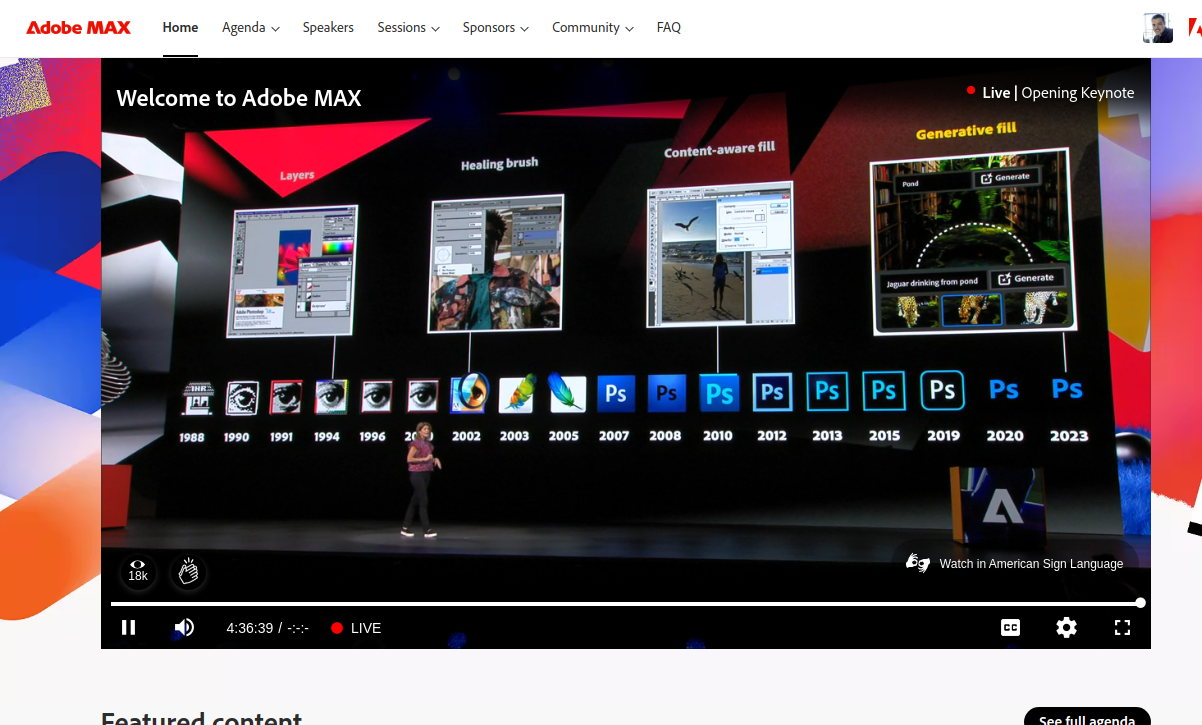Click the sign language hands icon
1202x725 pixels.
(x=917, y=563)
